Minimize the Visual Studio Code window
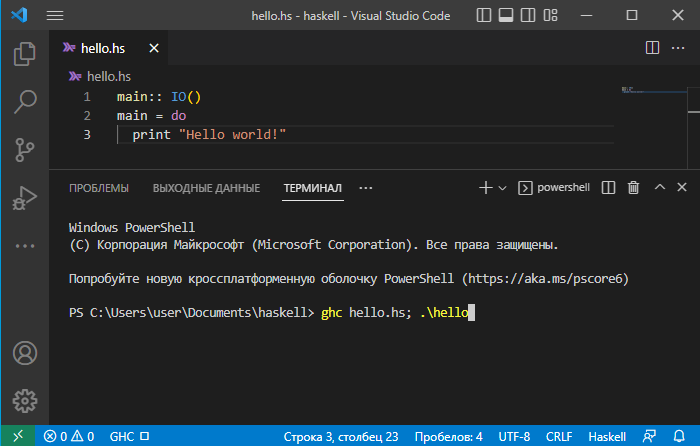This screenshot has width=700, height=446. coord(587,15)
